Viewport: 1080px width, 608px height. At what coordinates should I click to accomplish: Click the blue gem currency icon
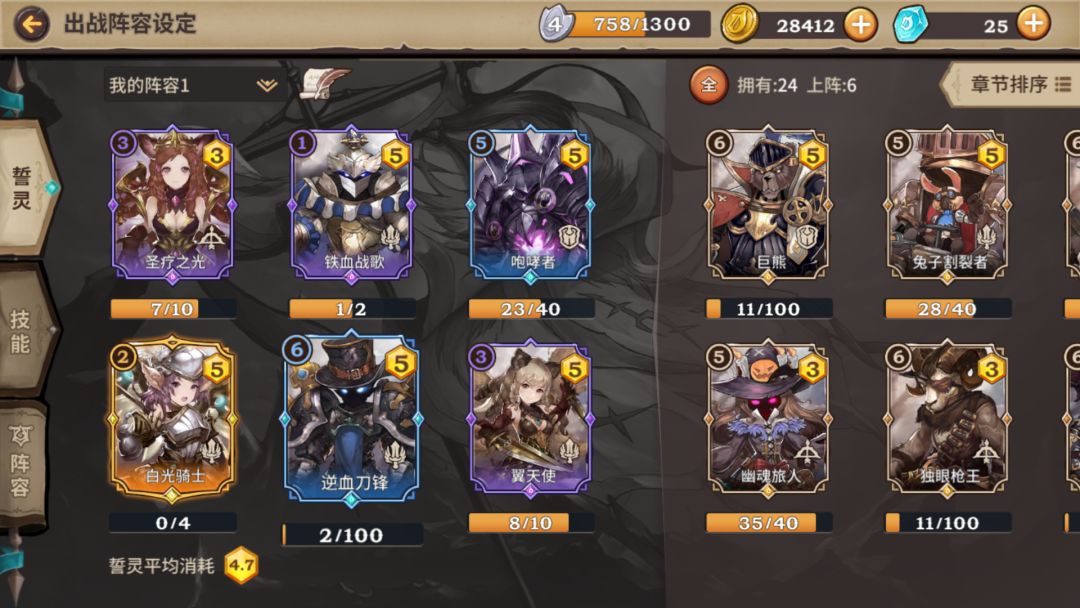pos(911,25)
